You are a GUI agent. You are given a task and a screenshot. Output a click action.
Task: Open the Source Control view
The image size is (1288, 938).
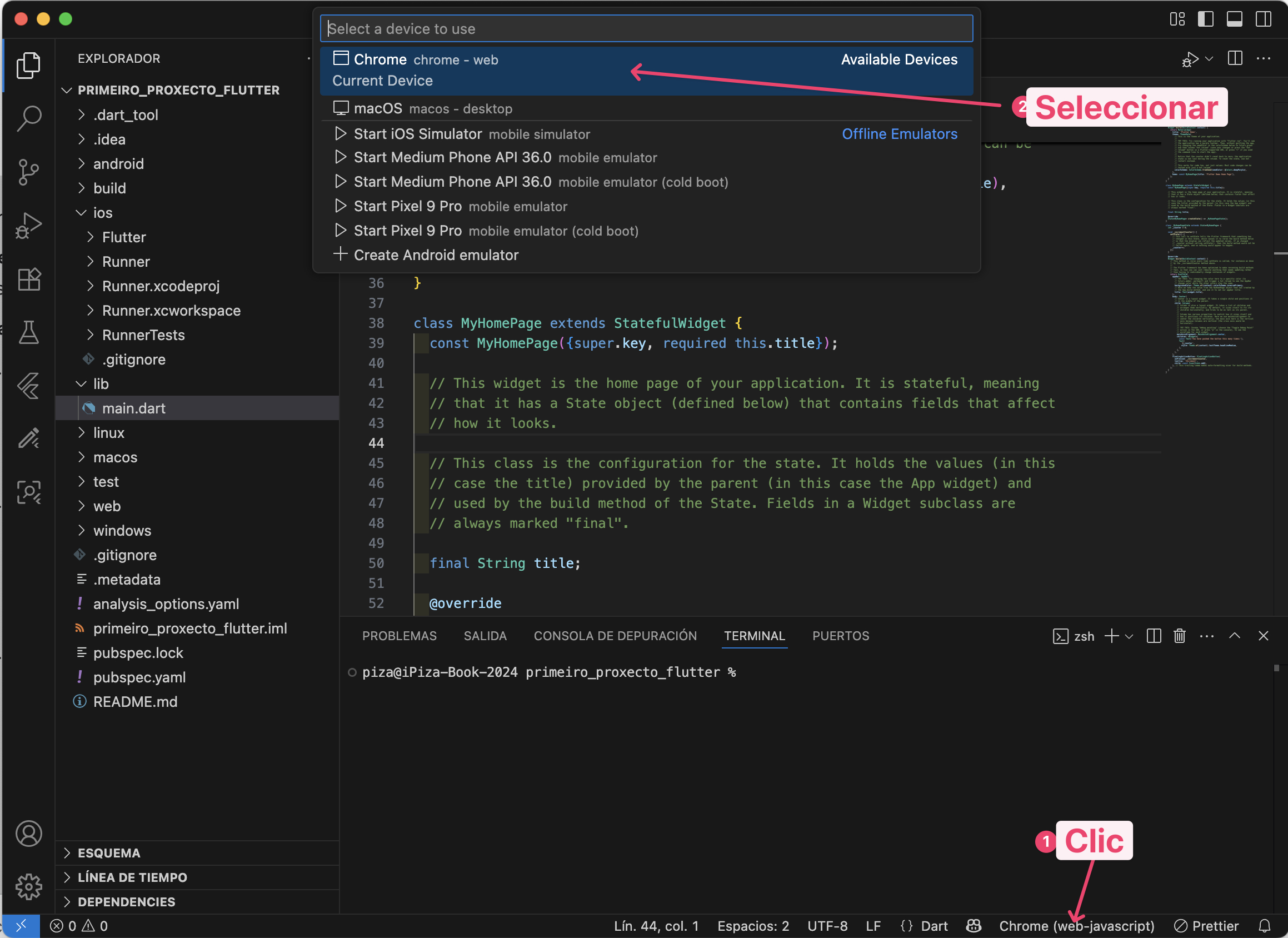pyautogui.click(x=28, y=172)
